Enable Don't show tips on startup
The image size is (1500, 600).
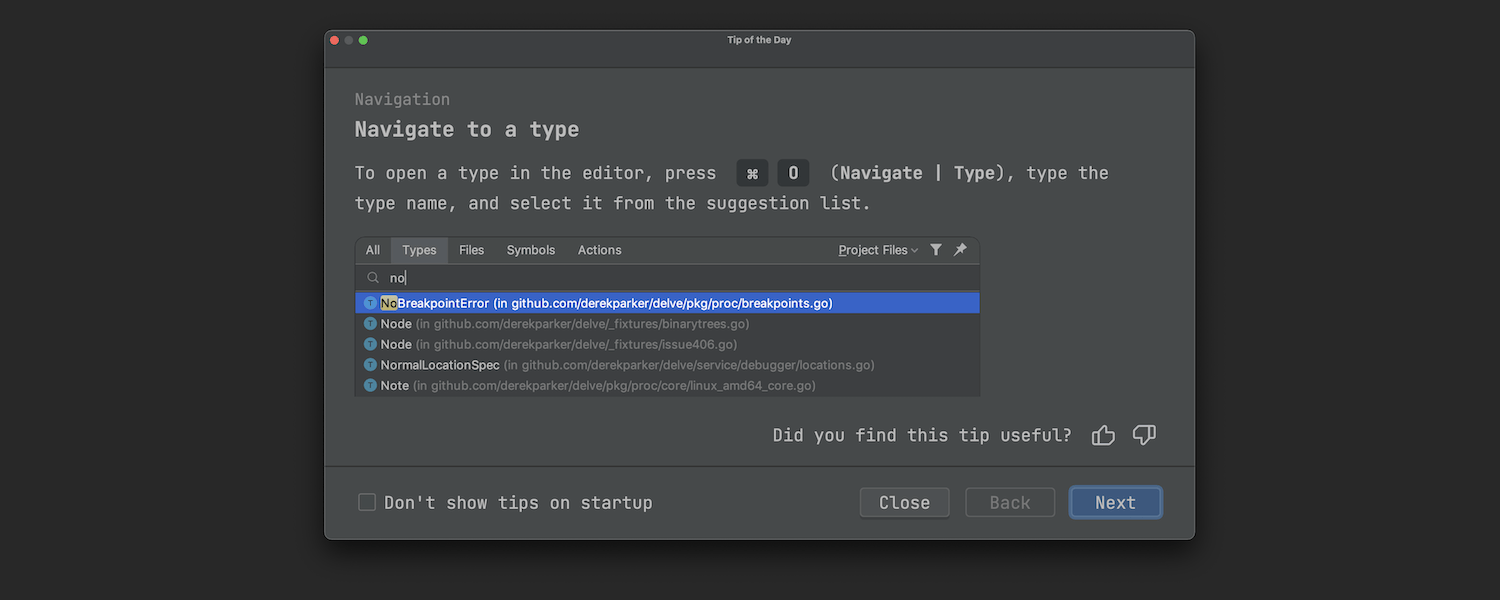click(367, 502)
